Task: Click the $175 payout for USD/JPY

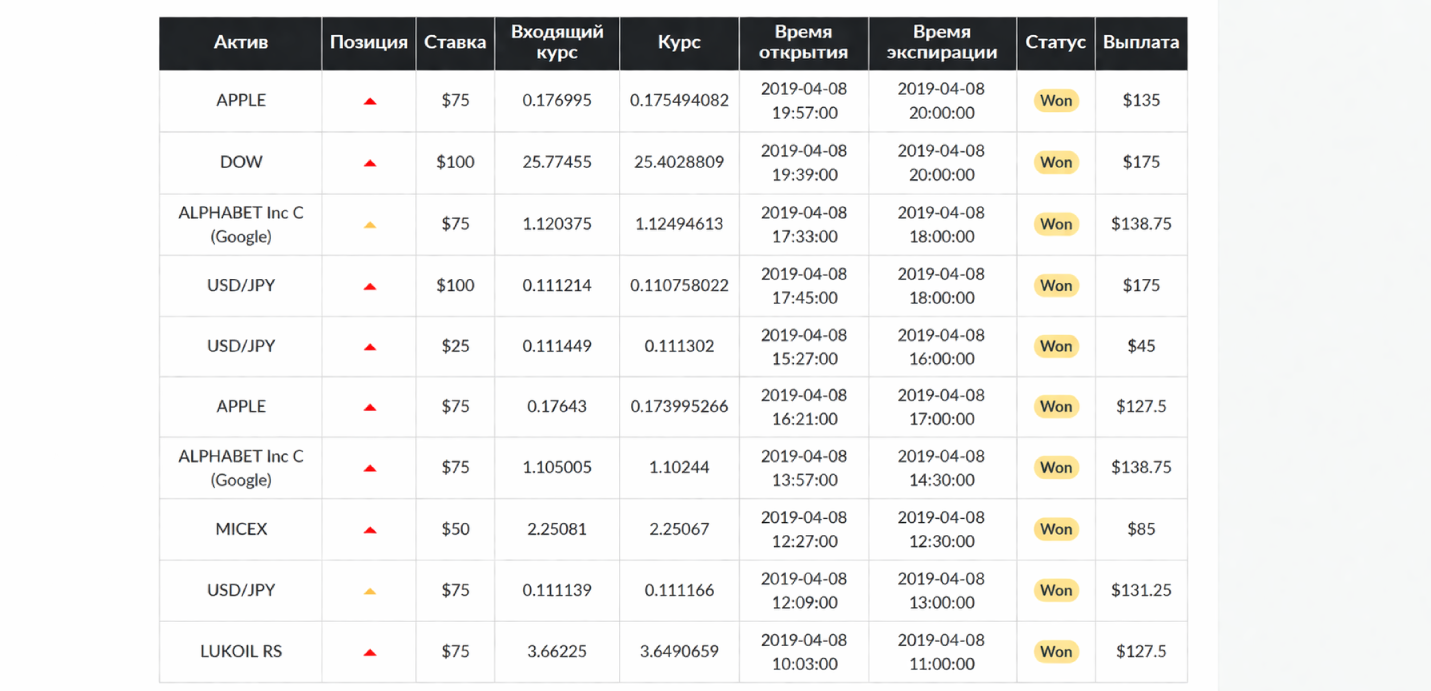Action: coord(1141,285)
